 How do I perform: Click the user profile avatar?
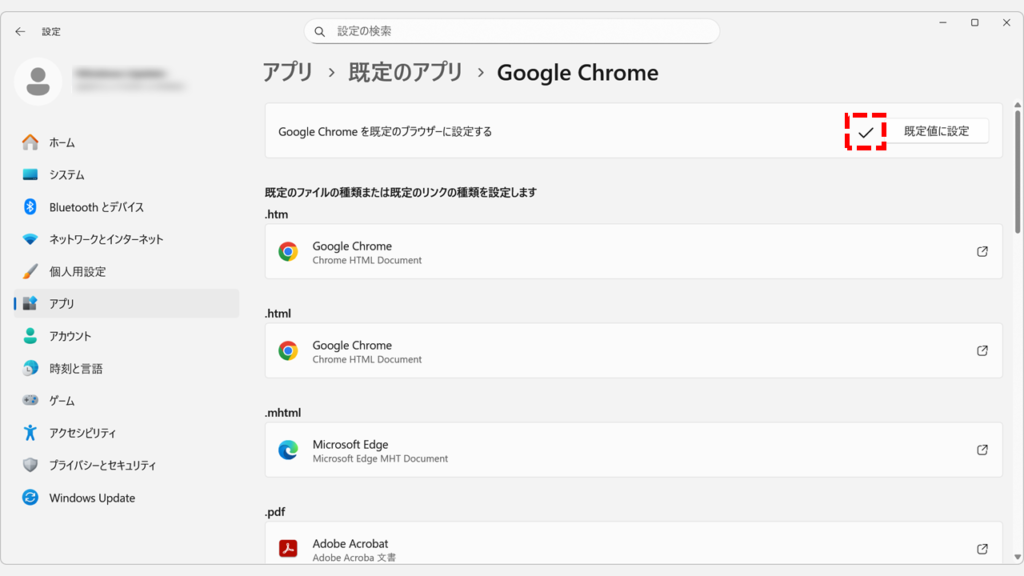(39, 82)
